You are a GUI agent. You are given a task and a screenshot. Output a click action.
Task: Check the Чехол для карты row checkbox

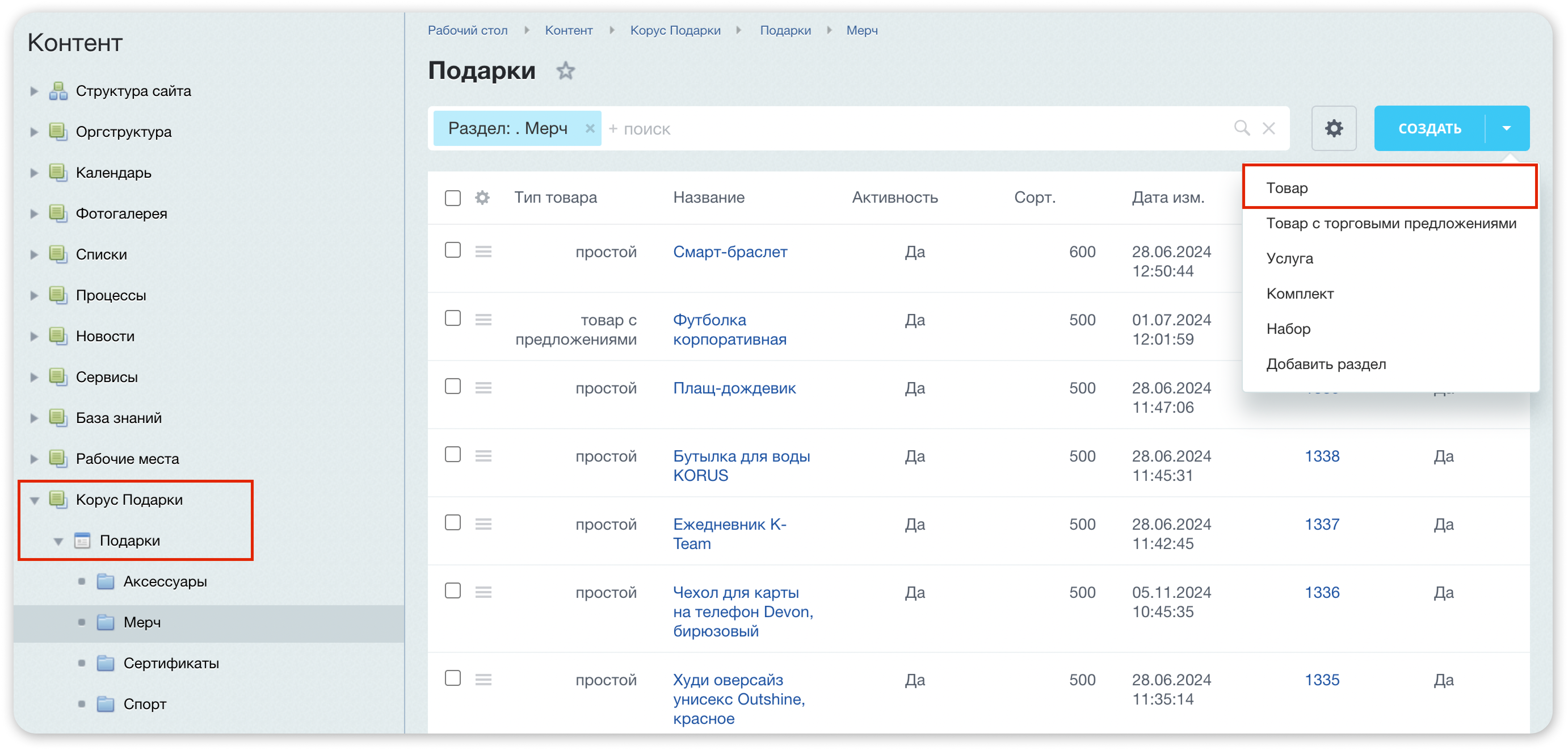(x=453, y=591)
